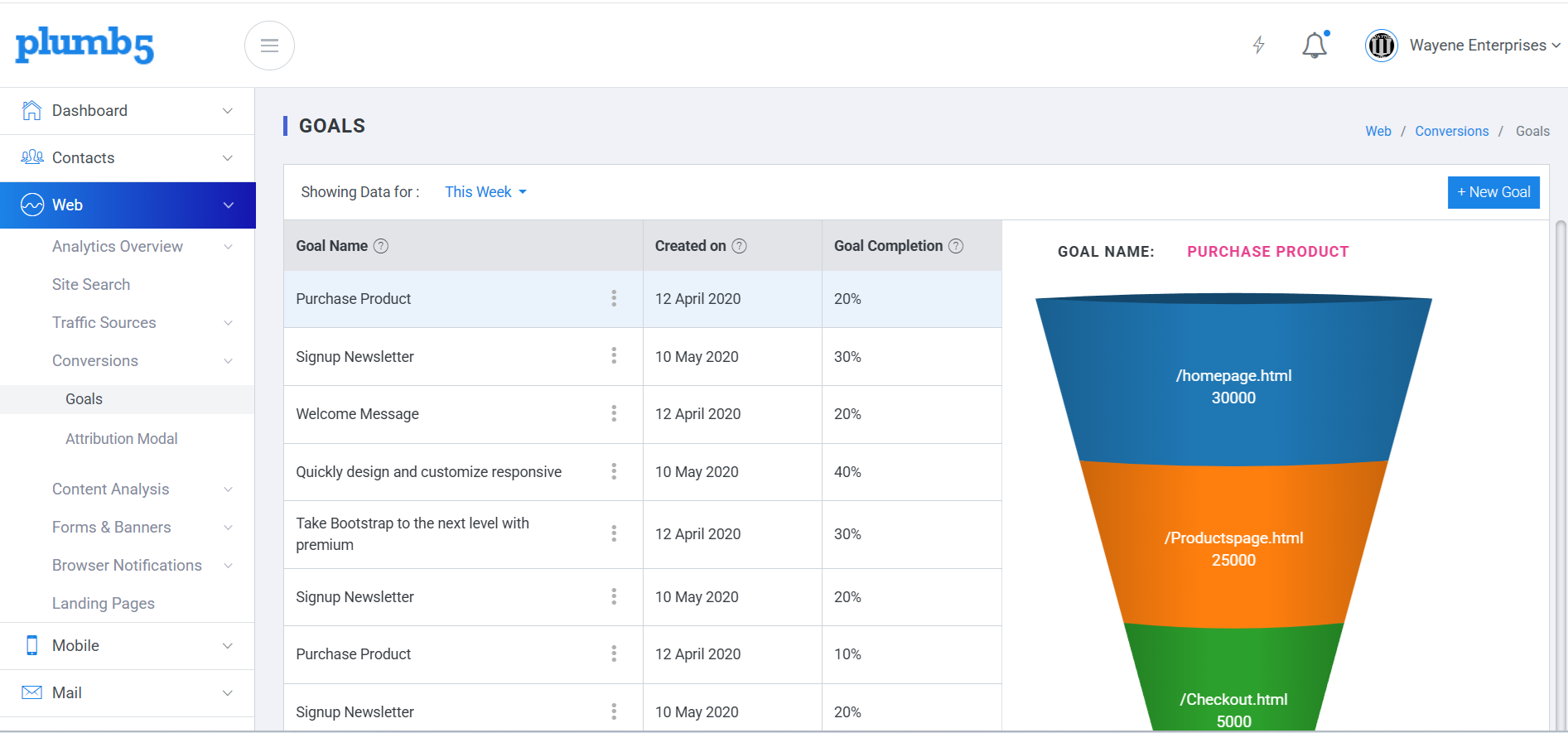
Task: Click the Dashboard home icon
Action: (x=31, y=110)
